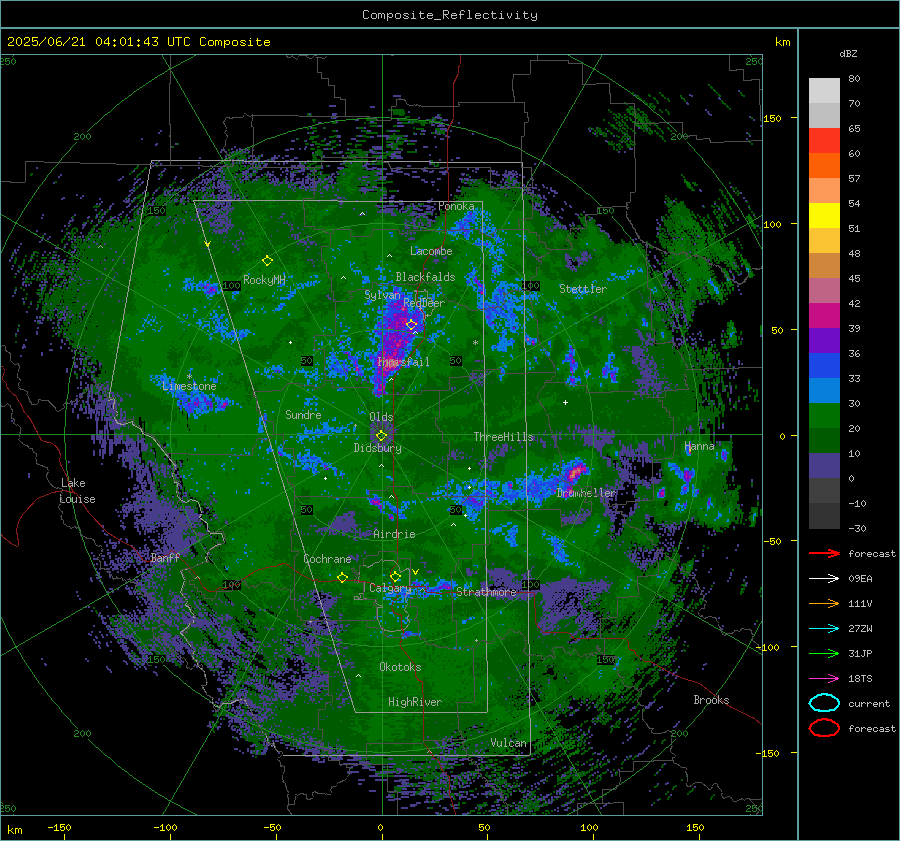Click the Sundre town label

coord(303,414)
